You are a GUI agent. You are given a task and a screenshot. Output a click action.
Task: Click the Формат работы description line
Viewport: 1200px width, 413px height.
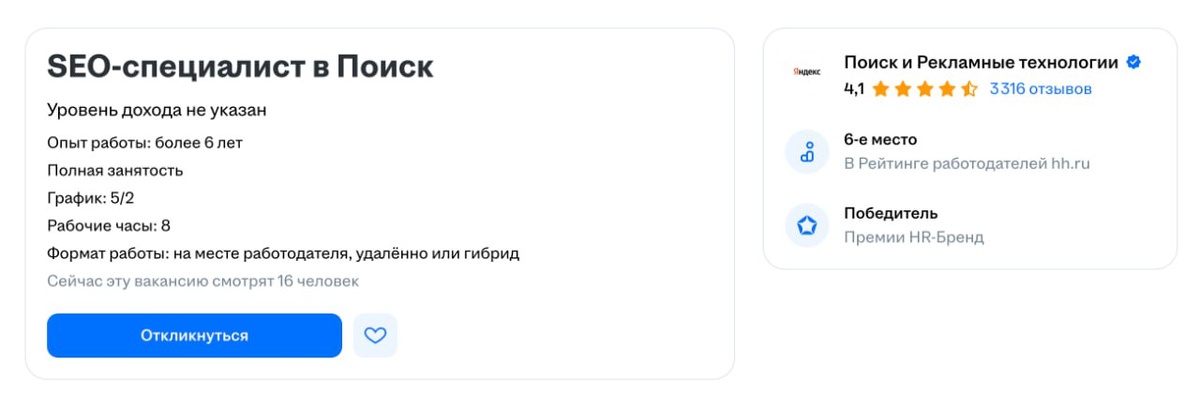[x=283, y=253]
